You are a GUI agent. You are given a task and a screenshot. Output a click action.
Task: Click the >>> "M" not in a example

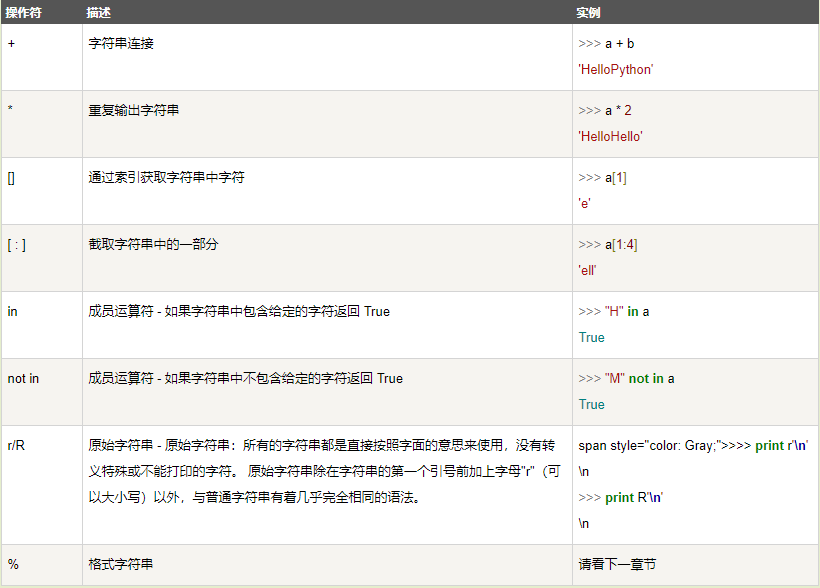[627, 378]
